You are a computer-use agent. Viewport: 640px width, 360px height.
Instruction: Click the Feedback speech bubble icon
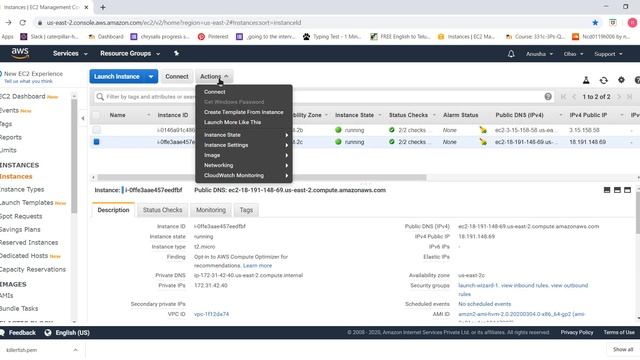2,333
